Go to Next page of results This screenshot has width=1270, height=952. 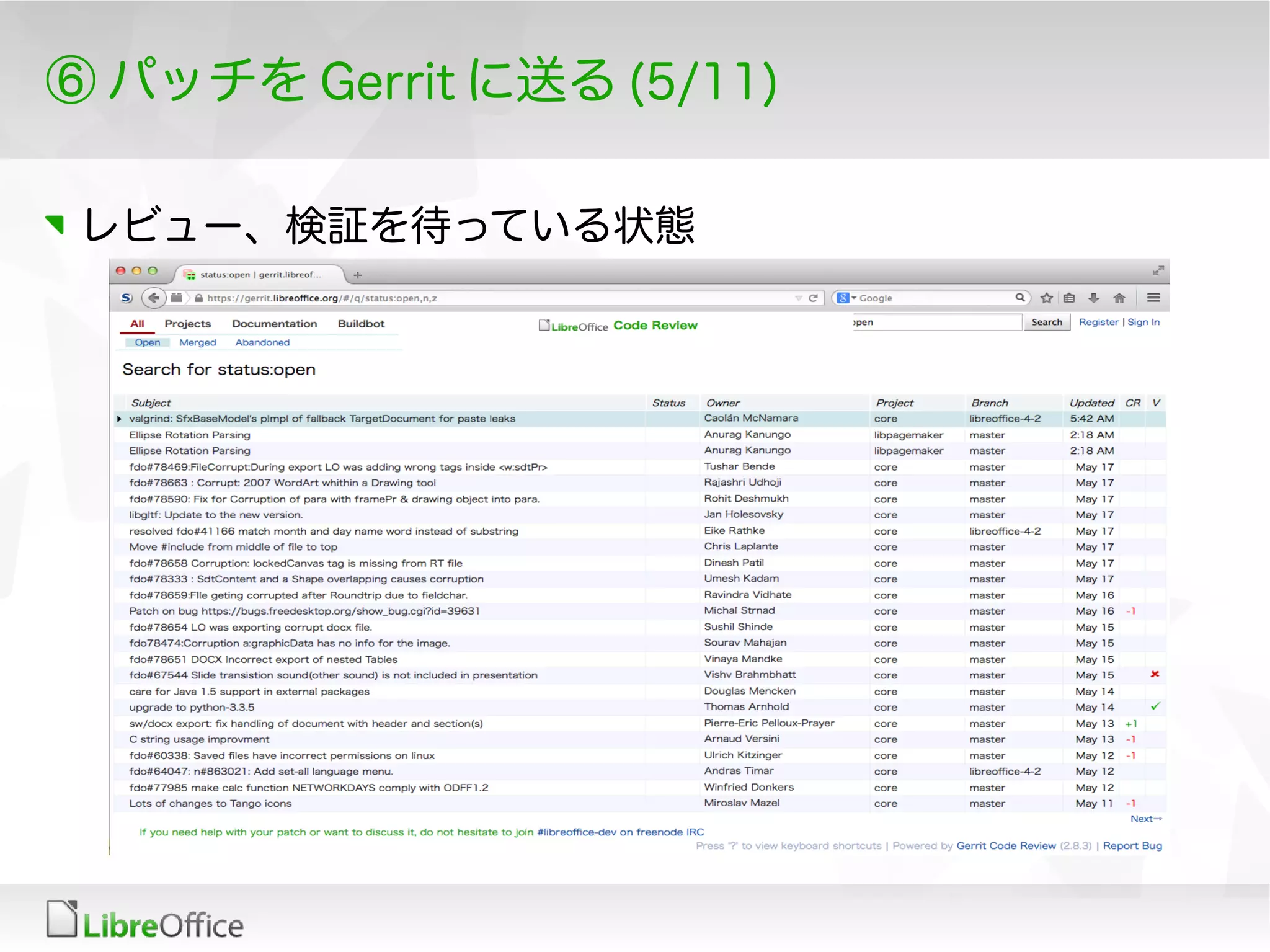point(1146,819)
